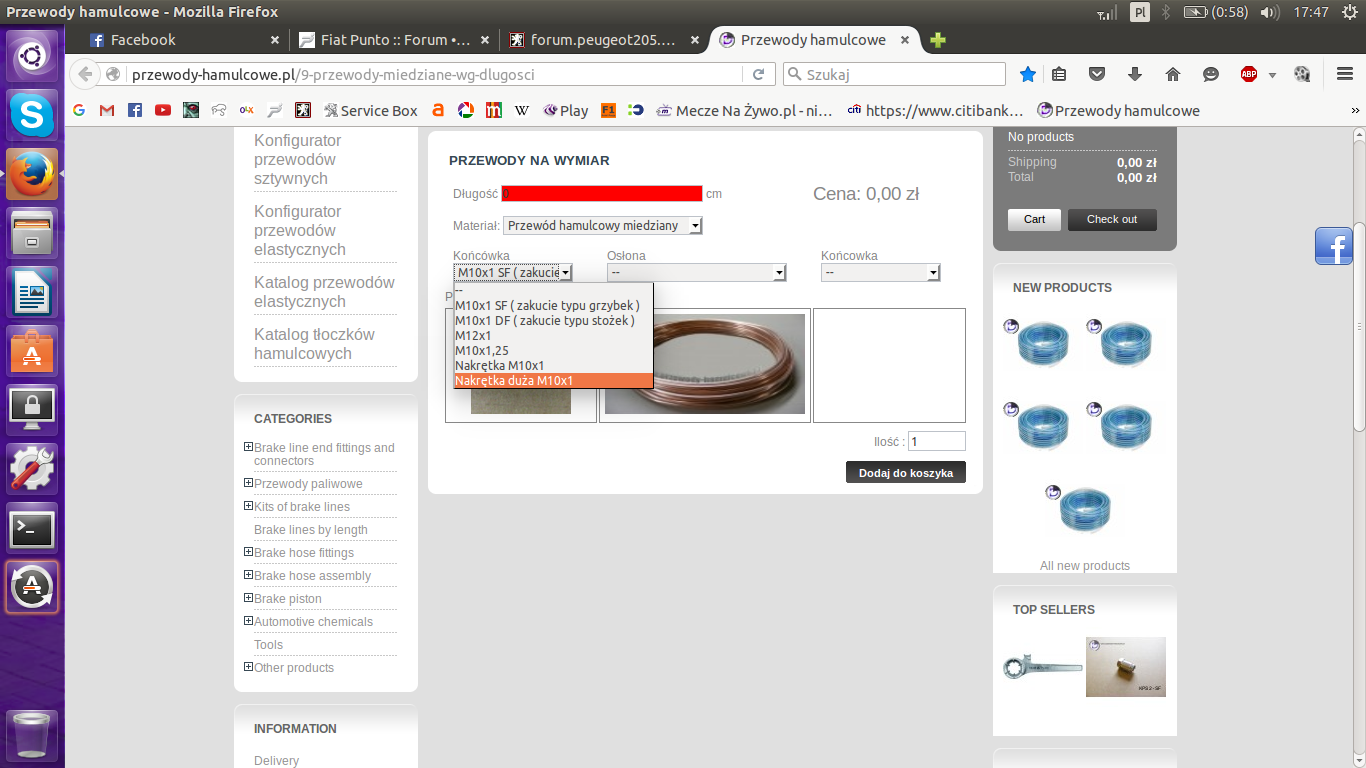Click the bookmark star icon
Viewport: 1366px width, 768px height.
pyautogui.click(x=1027, y=74)
